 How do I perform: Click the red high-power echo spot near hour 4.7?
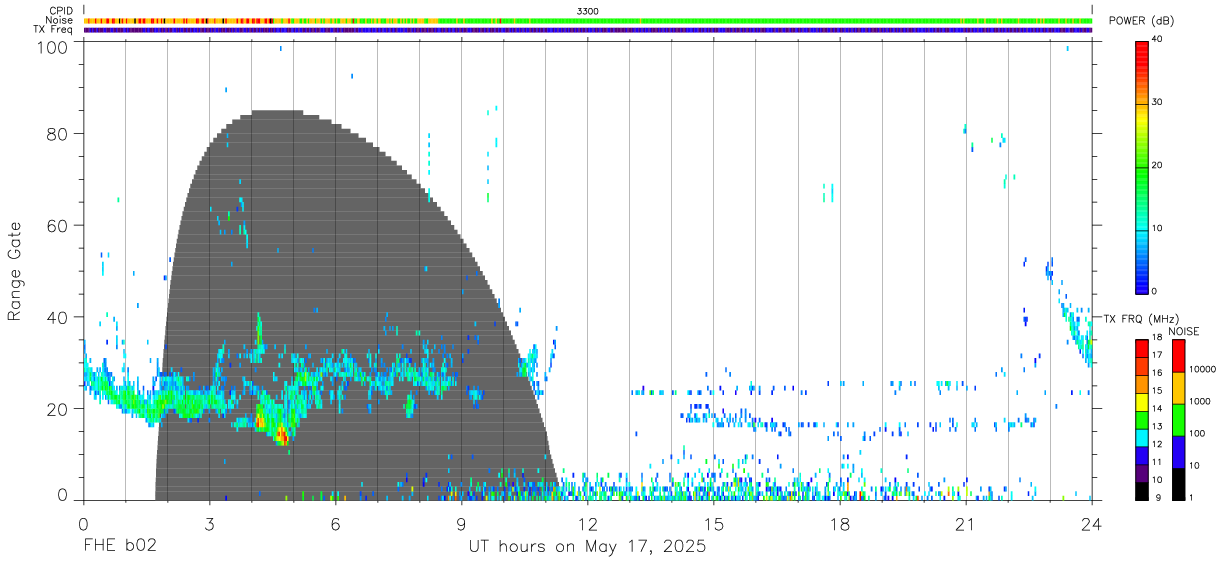click(x=281, y=436)
